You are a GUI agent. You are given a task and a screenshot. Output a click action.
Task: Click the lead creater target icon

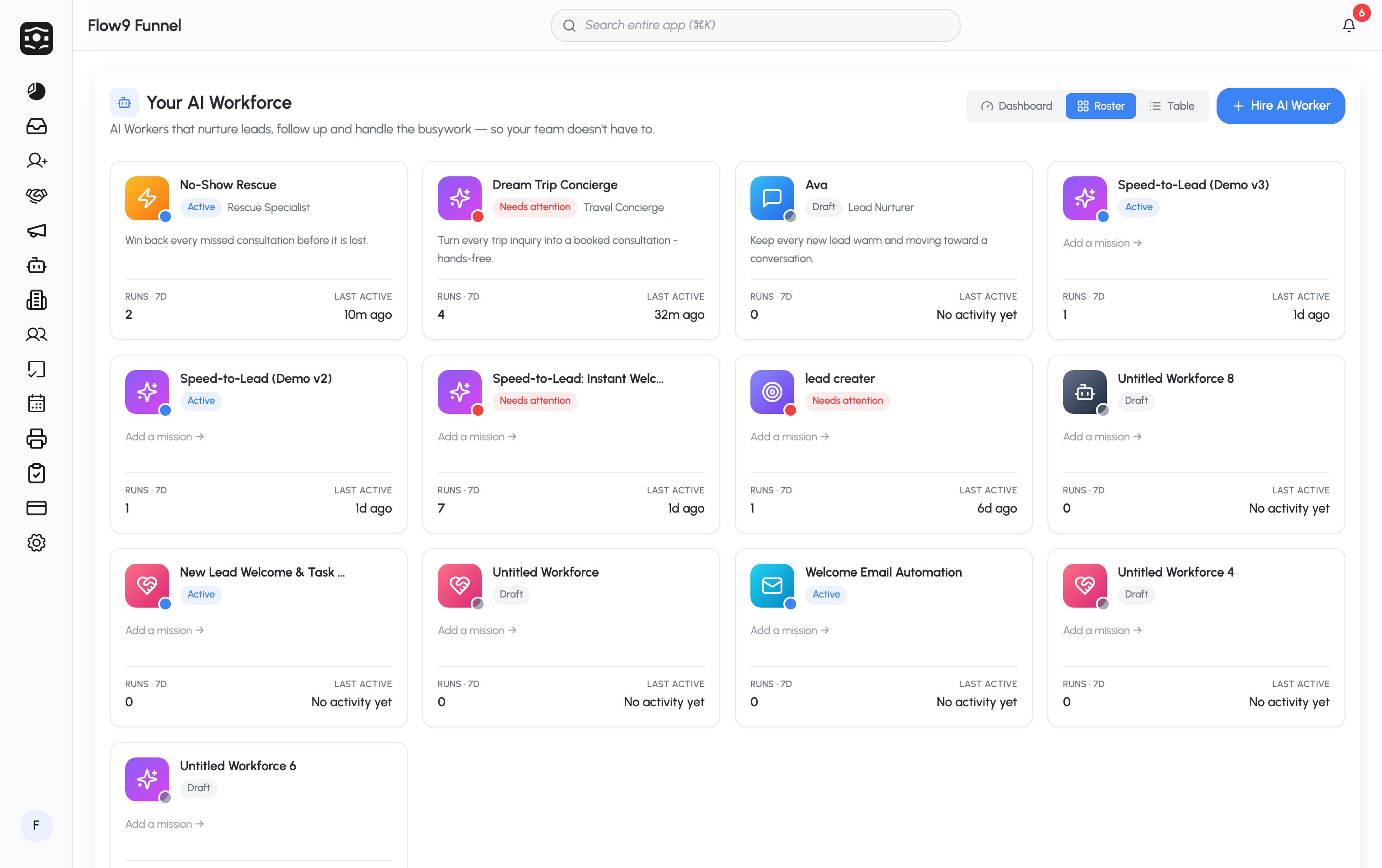772,392
